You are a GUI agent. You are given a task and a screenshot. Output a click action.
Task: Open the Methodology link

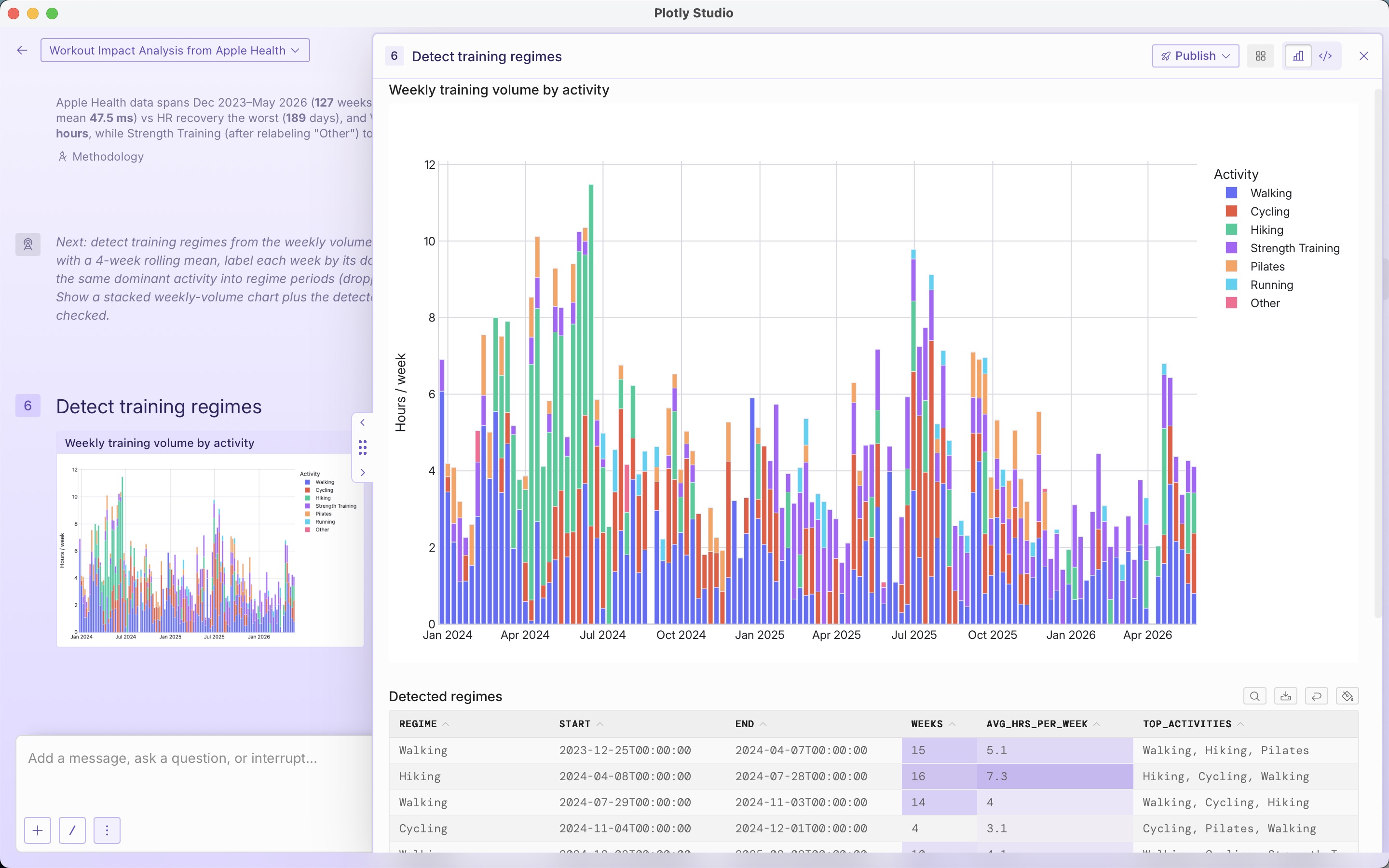(101, 157)
